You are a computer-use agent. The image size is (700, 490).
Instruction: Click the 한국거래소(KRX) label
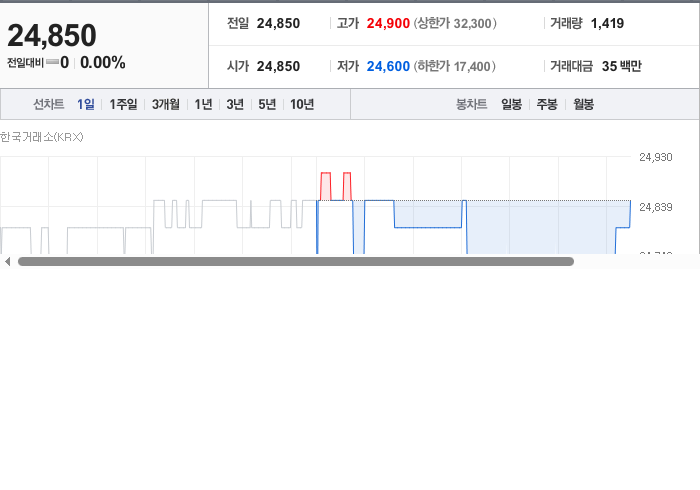coord(42,137)
